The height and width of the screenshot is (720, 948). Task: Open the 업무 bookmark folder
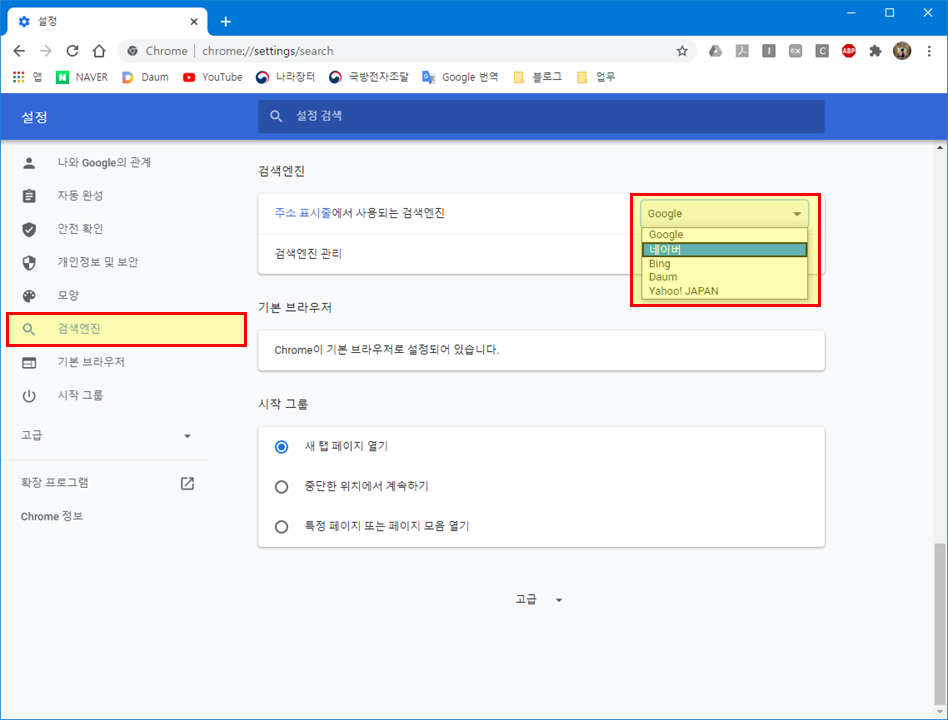(x=596, y=77)
